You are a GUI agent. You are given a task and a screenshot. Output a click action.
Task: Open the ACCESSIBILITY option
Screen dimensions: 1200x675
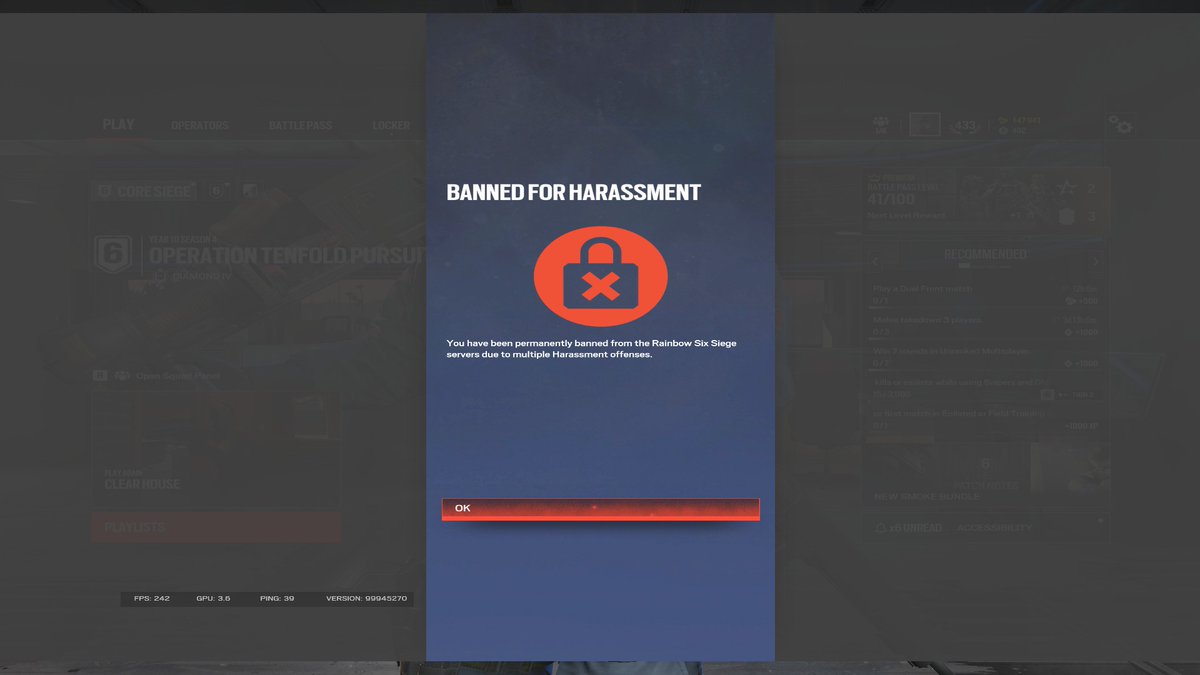[994, 527]
